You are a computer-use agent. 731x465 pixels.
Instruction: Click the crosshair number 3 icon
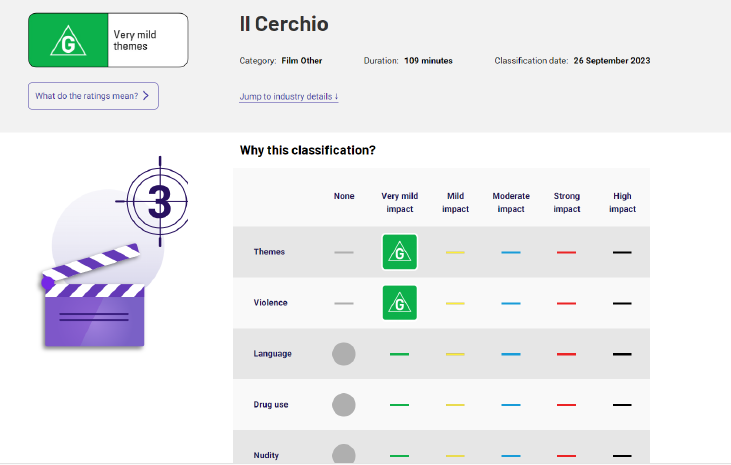pyautogui.click(x=158, y=202)
